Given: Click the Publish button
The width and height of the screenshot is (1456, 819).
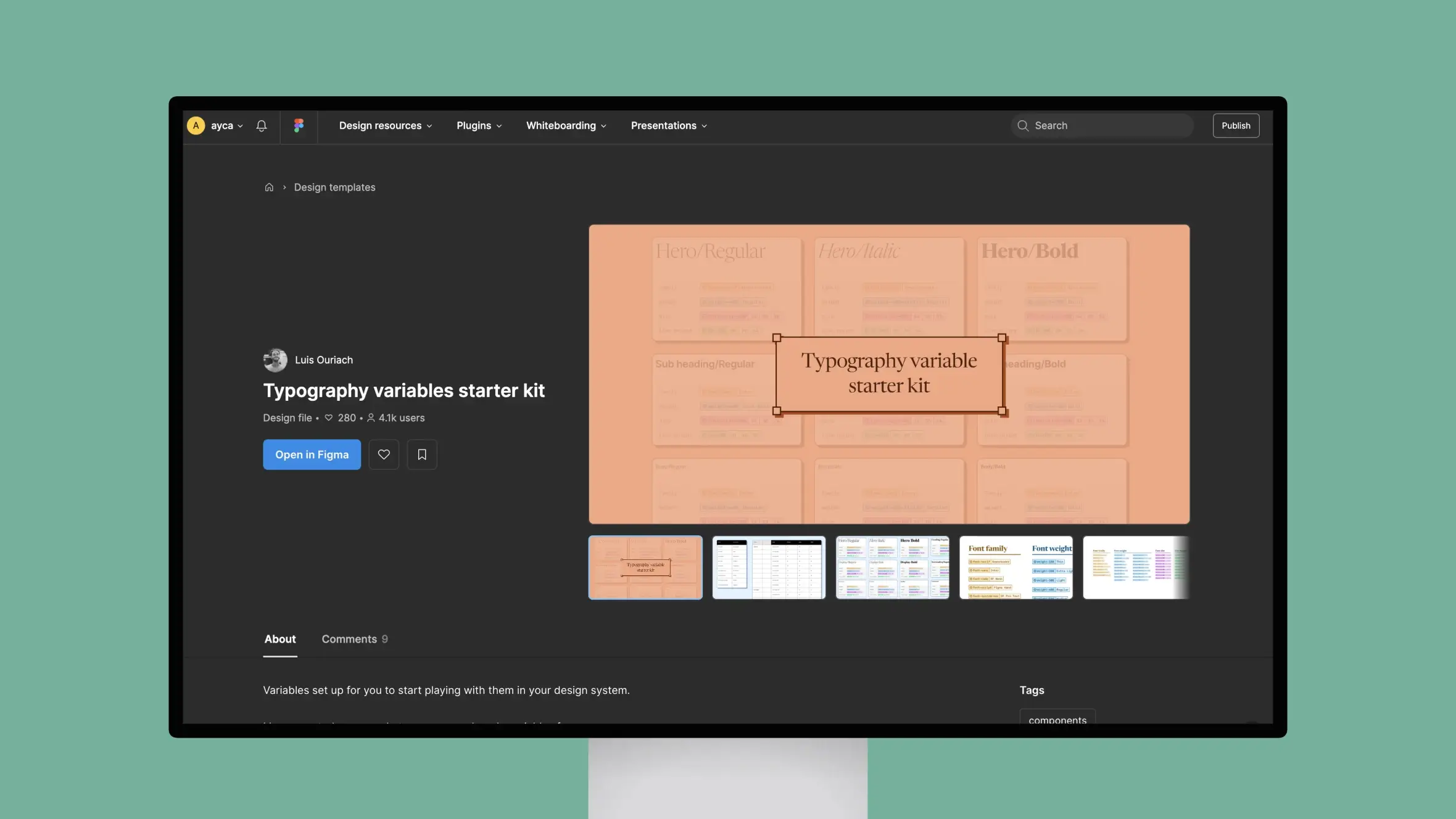Looking at the screenshot, I should tap(1235, 125).
